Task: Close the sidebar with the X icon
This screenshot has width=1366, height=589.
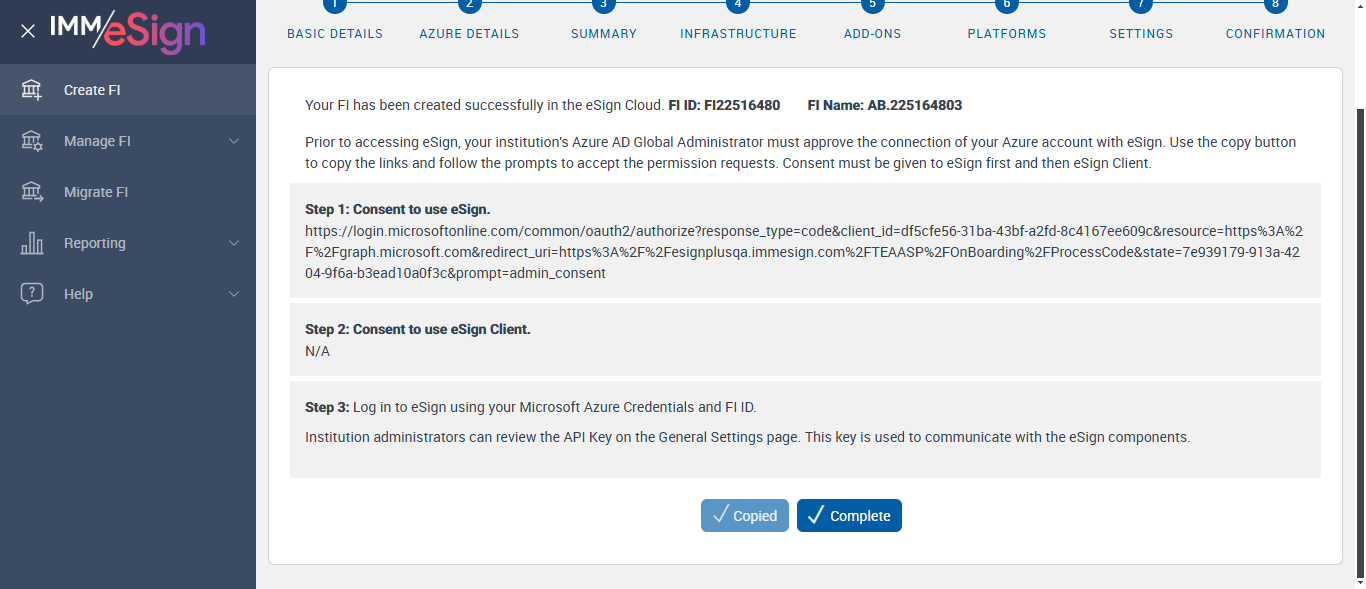Action: coord(28,31)
